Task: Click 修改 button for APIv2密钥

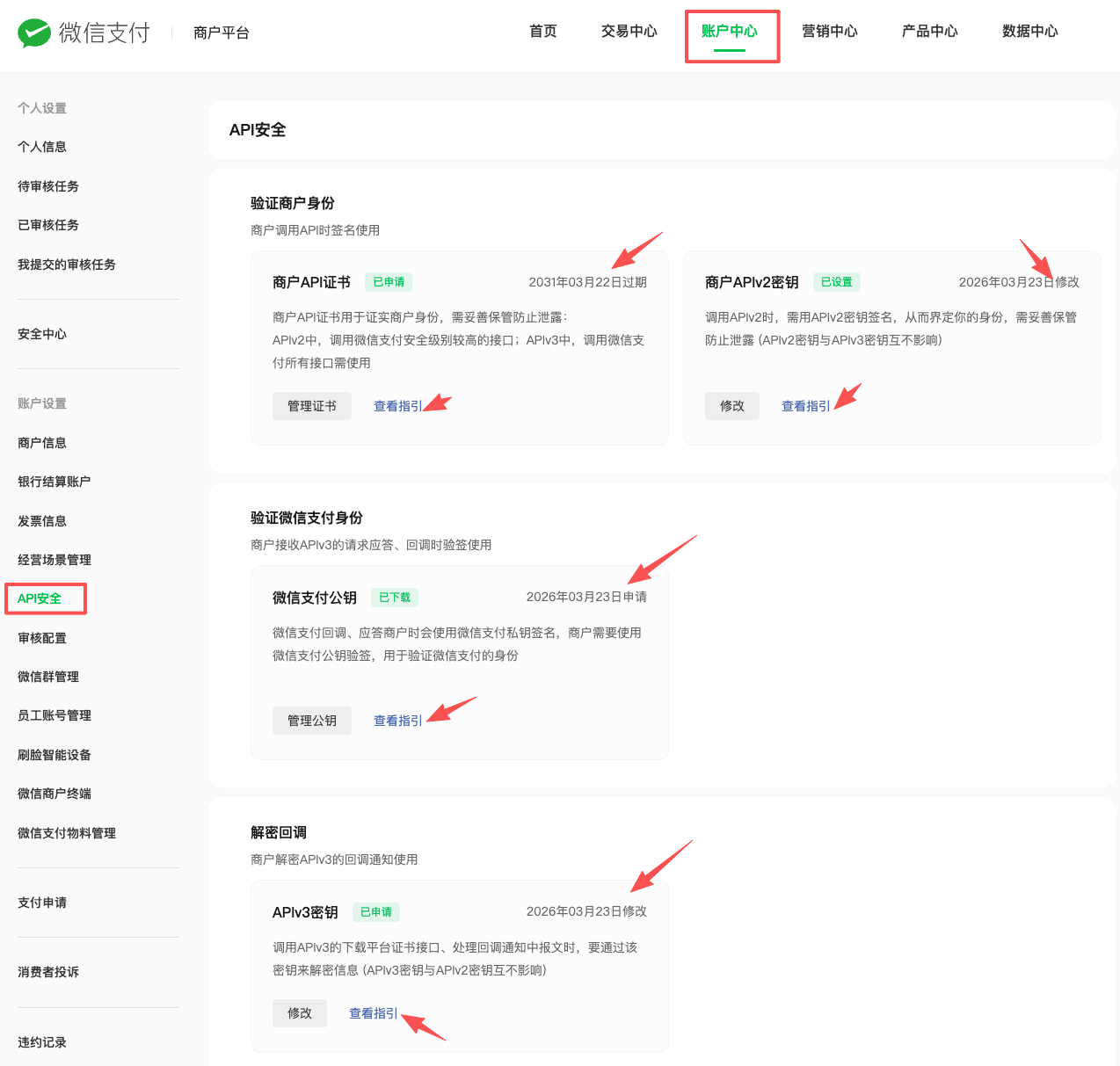Action: 732,406
